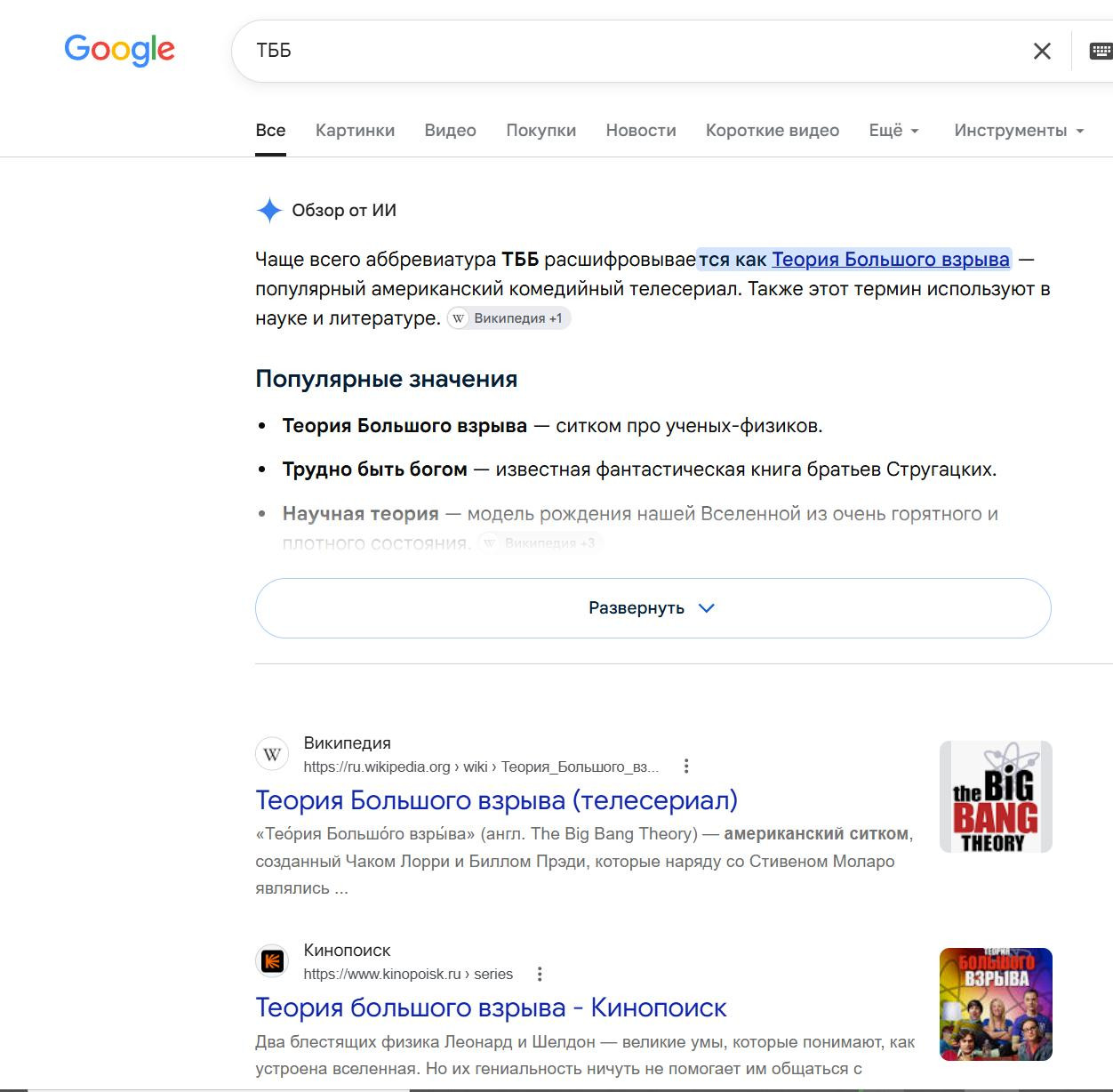The width and height of the screenshot is (1113, 1092).
Task: Click the blue AI overview sparkle icon
Action: click(x=269, y=211)
